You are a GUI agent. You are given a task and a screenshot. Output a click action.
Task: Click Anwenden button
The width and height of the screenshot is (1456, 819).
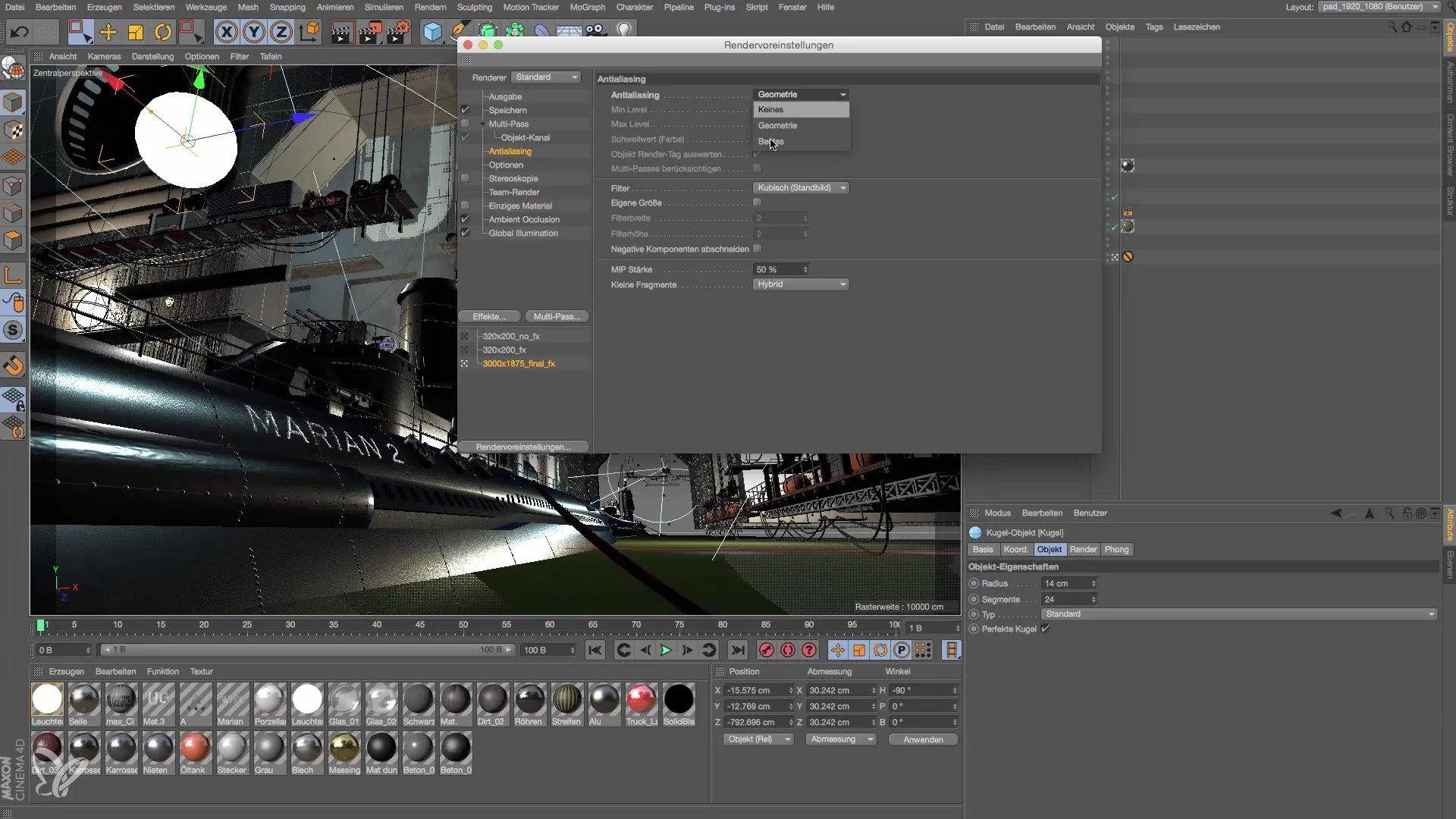[923, 739]
